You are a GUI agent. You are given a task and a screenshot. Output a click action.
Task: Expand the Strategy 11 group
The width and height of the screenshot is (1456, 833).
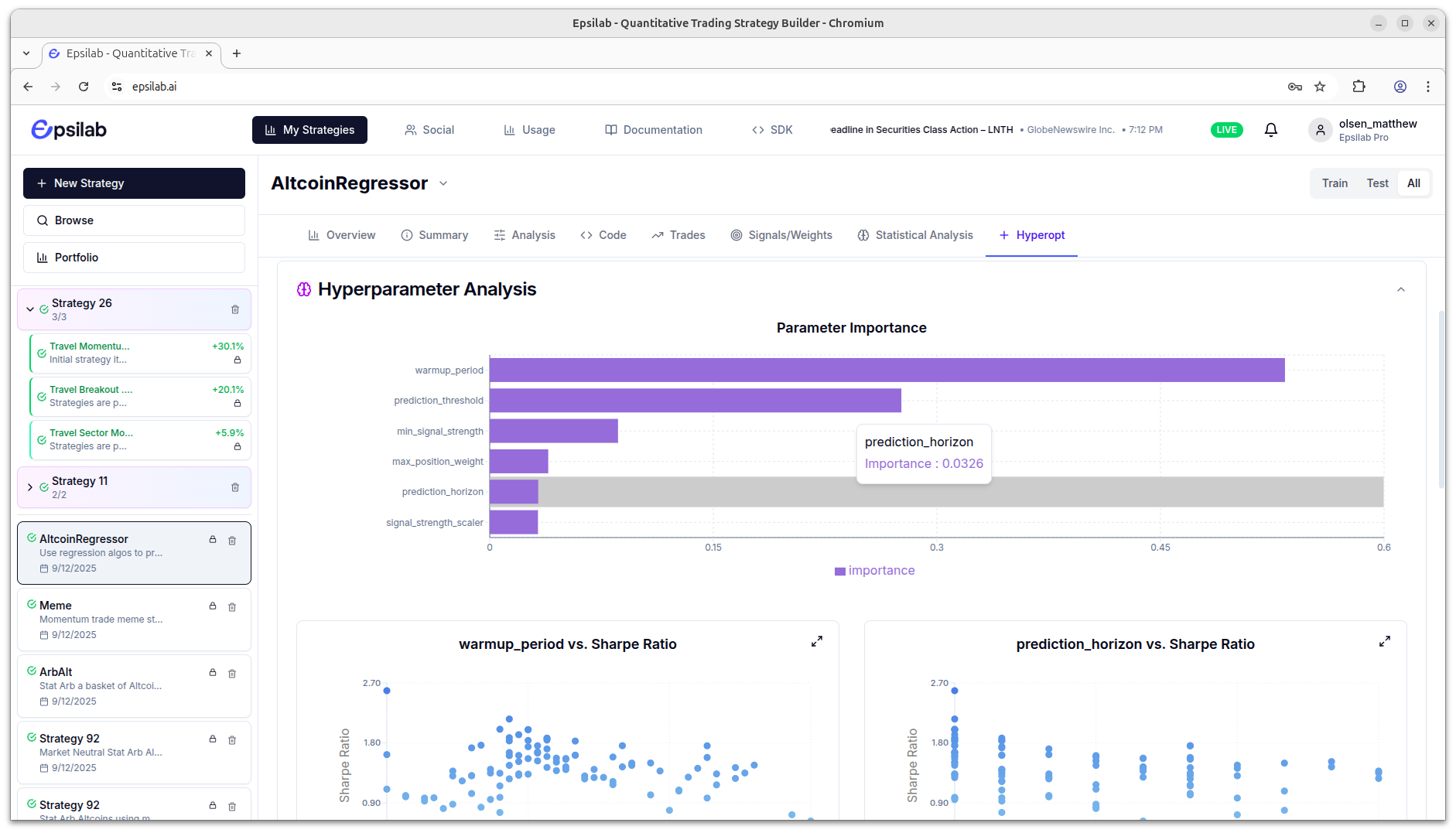(x=30, y=487)
